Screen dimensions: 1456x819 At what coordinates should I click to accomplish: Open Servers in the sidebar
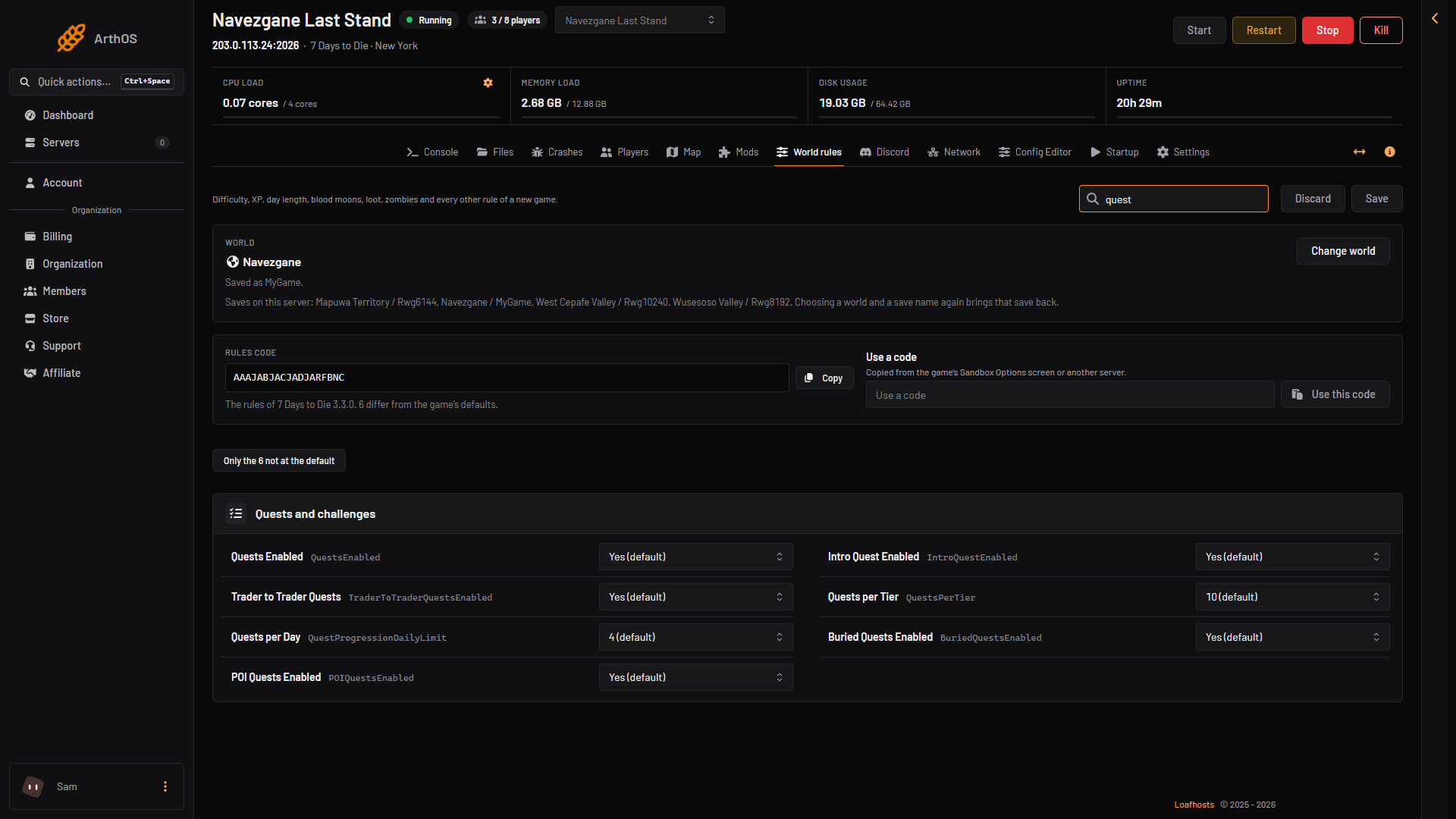(x=96, y=143)
